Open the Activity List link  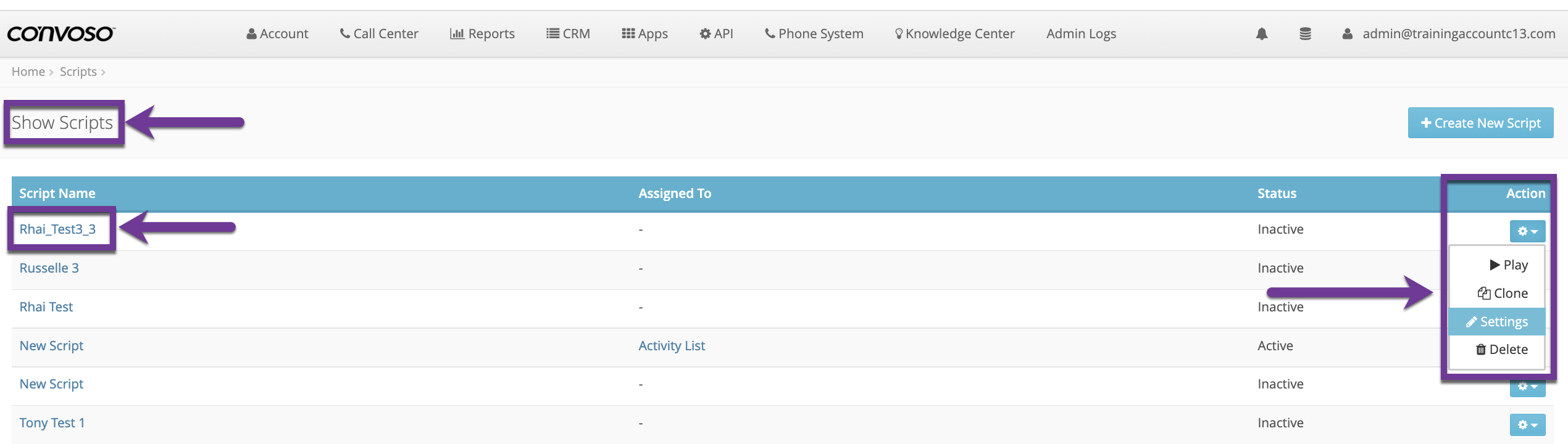(671, 346)
